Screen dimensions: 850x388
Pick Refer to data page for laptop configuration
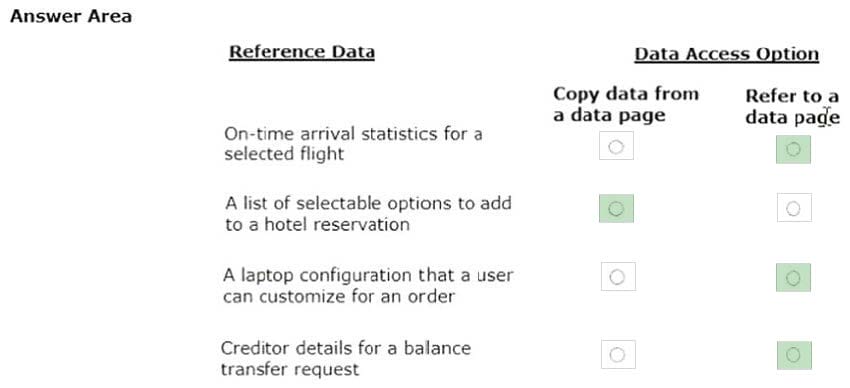[793, 277]
